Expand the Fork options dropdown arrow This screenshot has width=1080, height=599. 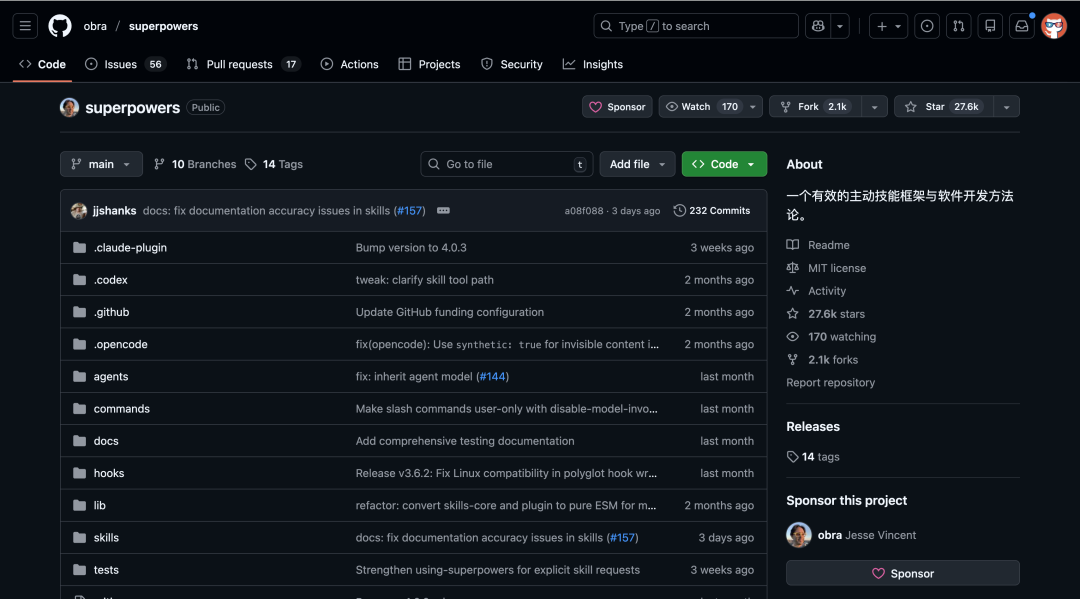click(x=875, y=107)
